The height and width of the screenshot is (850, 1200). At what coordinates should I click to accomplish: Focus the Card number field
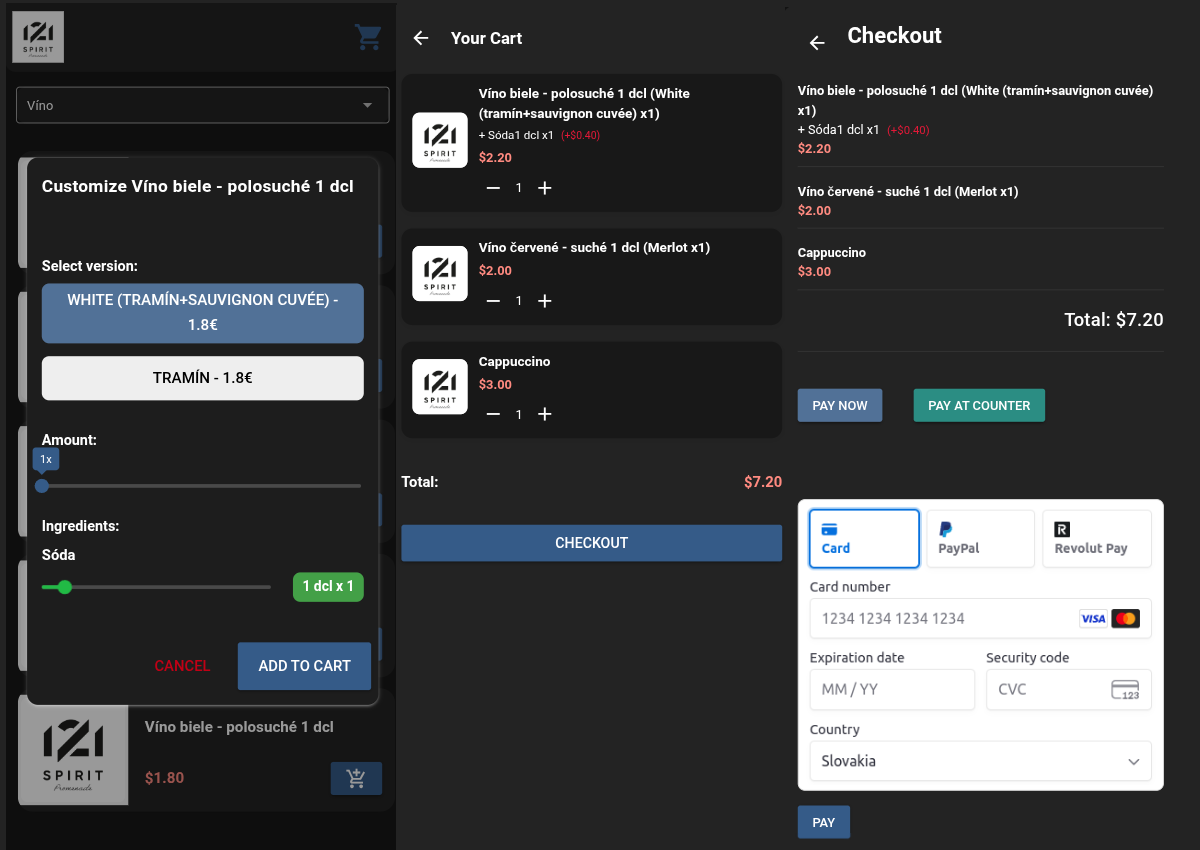point(980,618)
